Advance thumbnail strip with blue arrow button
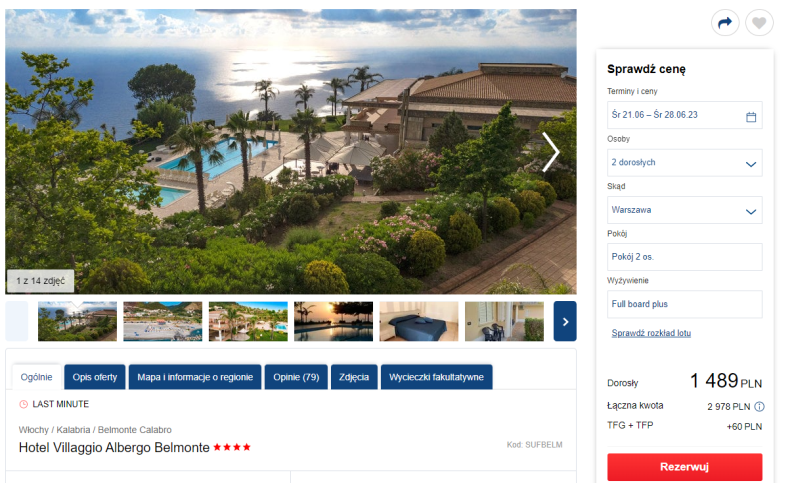Screen dimensions: 790x483 pos(565,321)
